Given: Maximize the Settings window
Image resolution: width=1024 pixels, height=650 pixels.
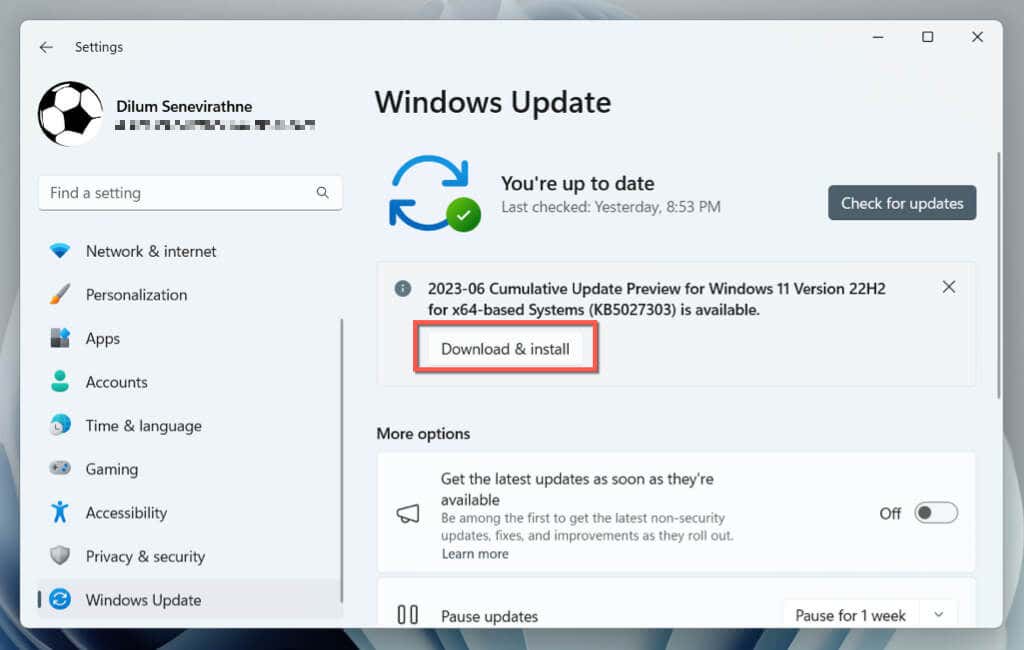Looking at the screenshot, I should (x=927, y=37).
